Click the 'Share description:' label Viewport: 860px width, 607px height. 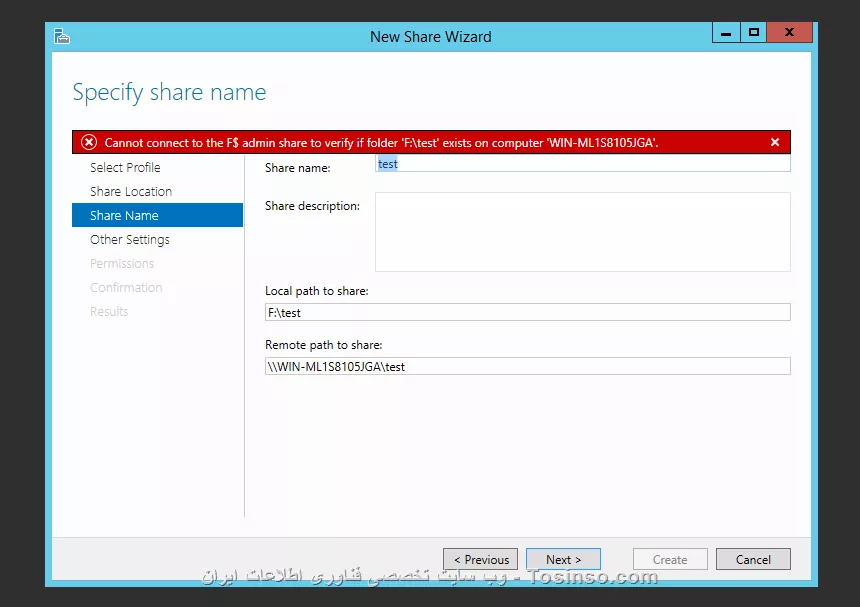click(313, 206)
